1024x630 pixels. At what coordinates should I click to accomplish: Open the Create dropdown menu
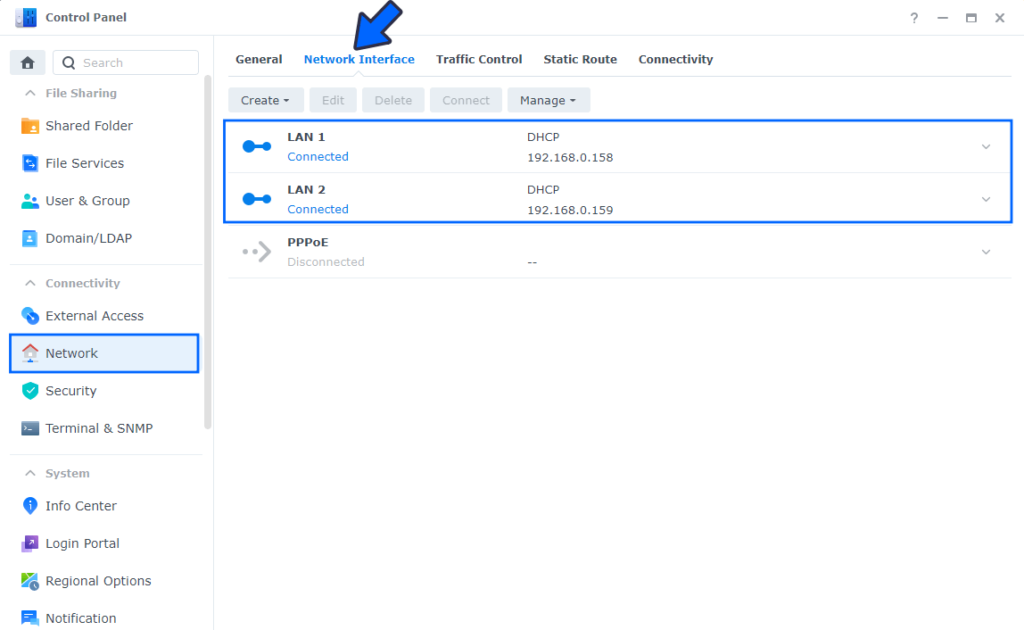265,100
